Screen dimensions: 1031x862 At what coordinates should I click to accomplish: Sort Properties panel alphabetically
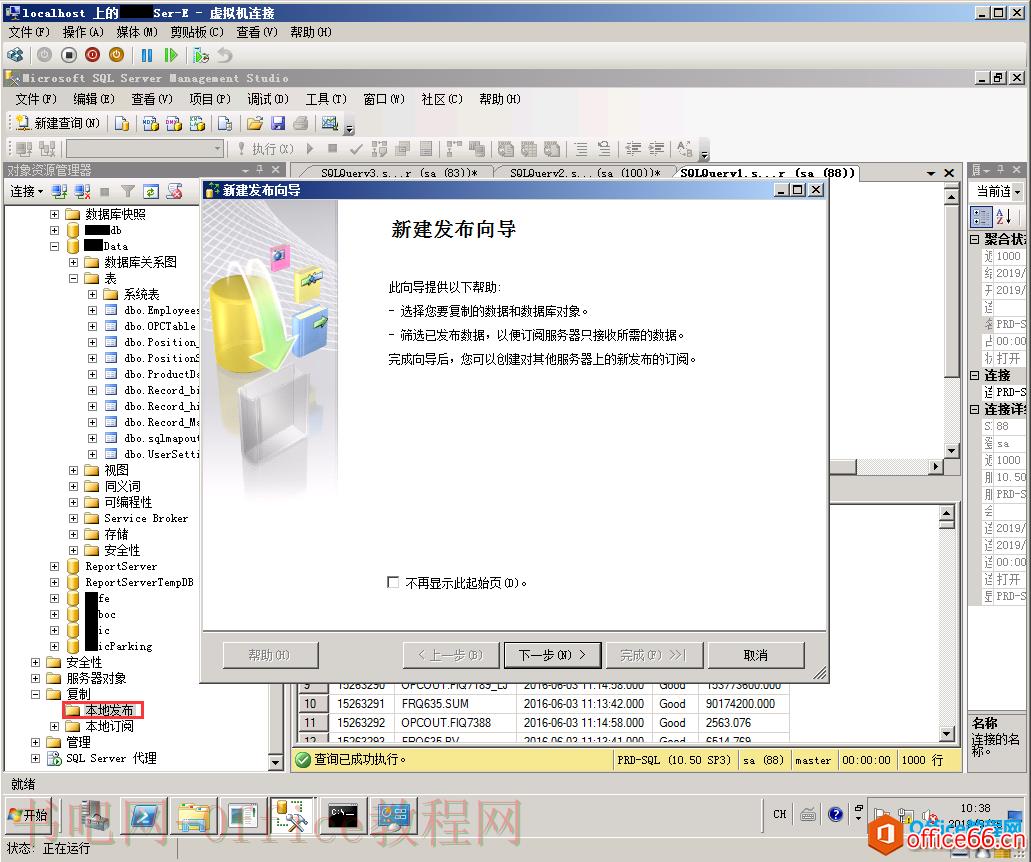pyautogui.click(x=1003, y=216)
